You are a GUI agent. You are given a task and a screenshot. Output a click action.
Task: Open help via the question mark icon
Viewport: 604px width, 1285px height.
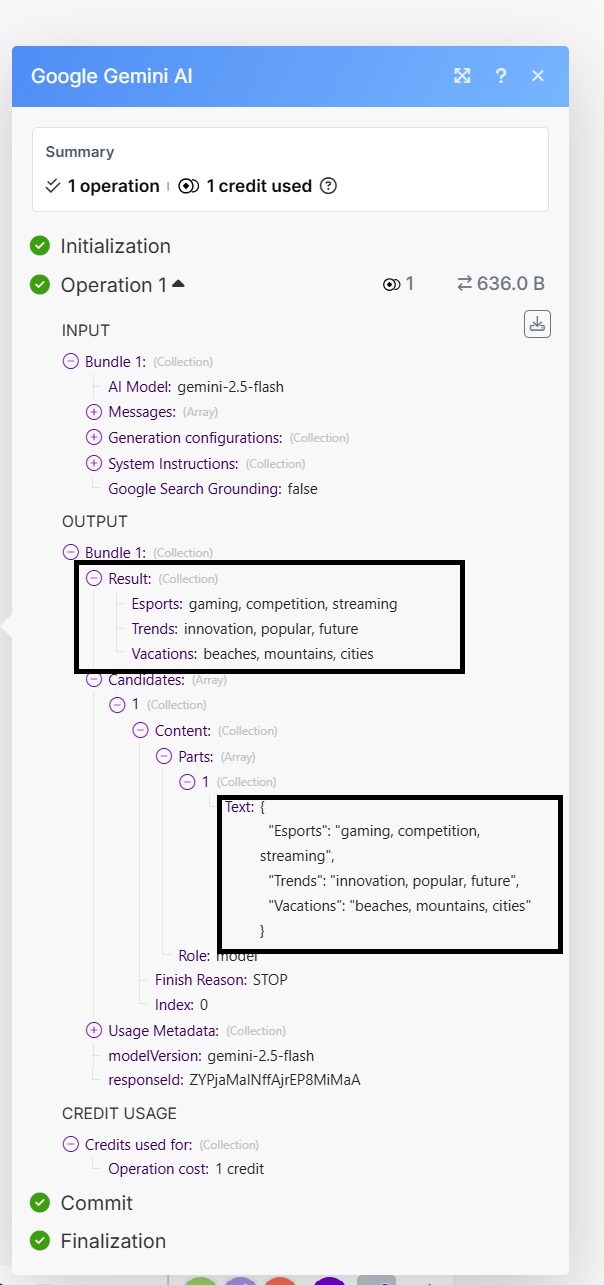(x=501, y=76)
